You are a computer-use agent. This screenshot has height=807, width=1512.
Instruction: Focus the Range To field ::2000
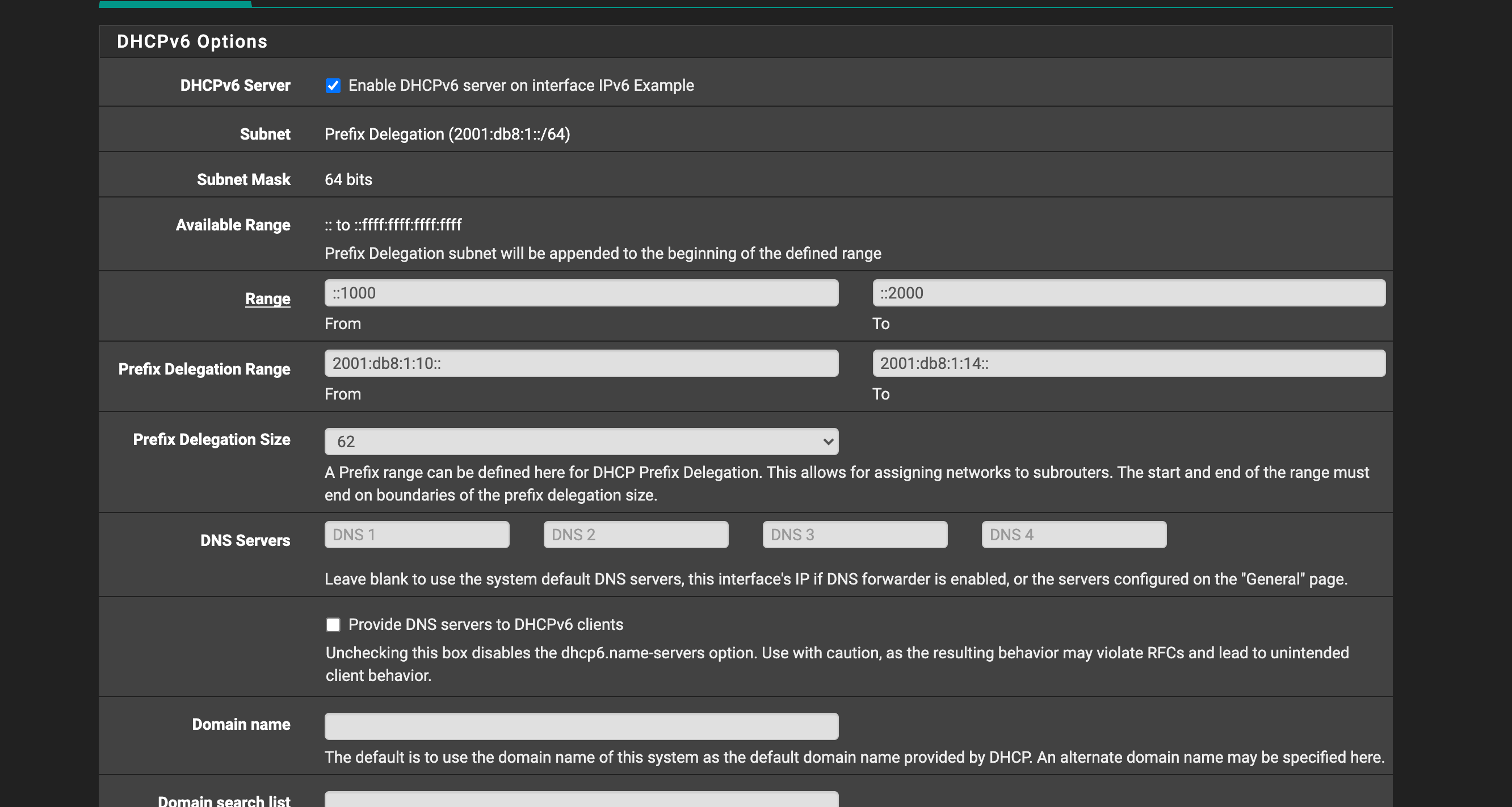(x=1129, y=293)
